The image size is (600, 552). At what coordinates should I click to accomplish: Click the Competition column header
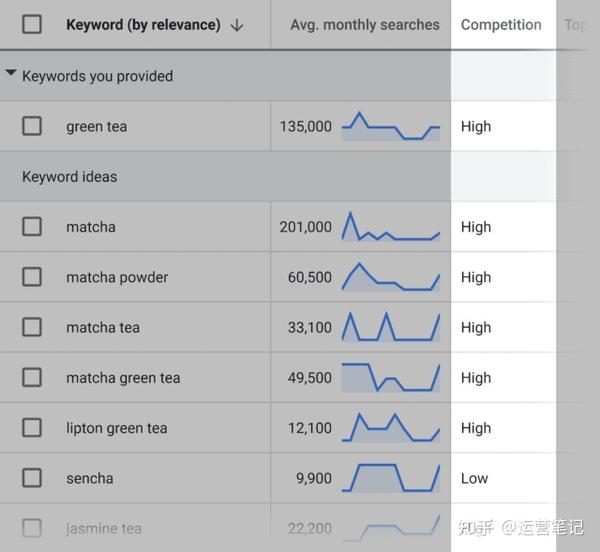point(501,25)
